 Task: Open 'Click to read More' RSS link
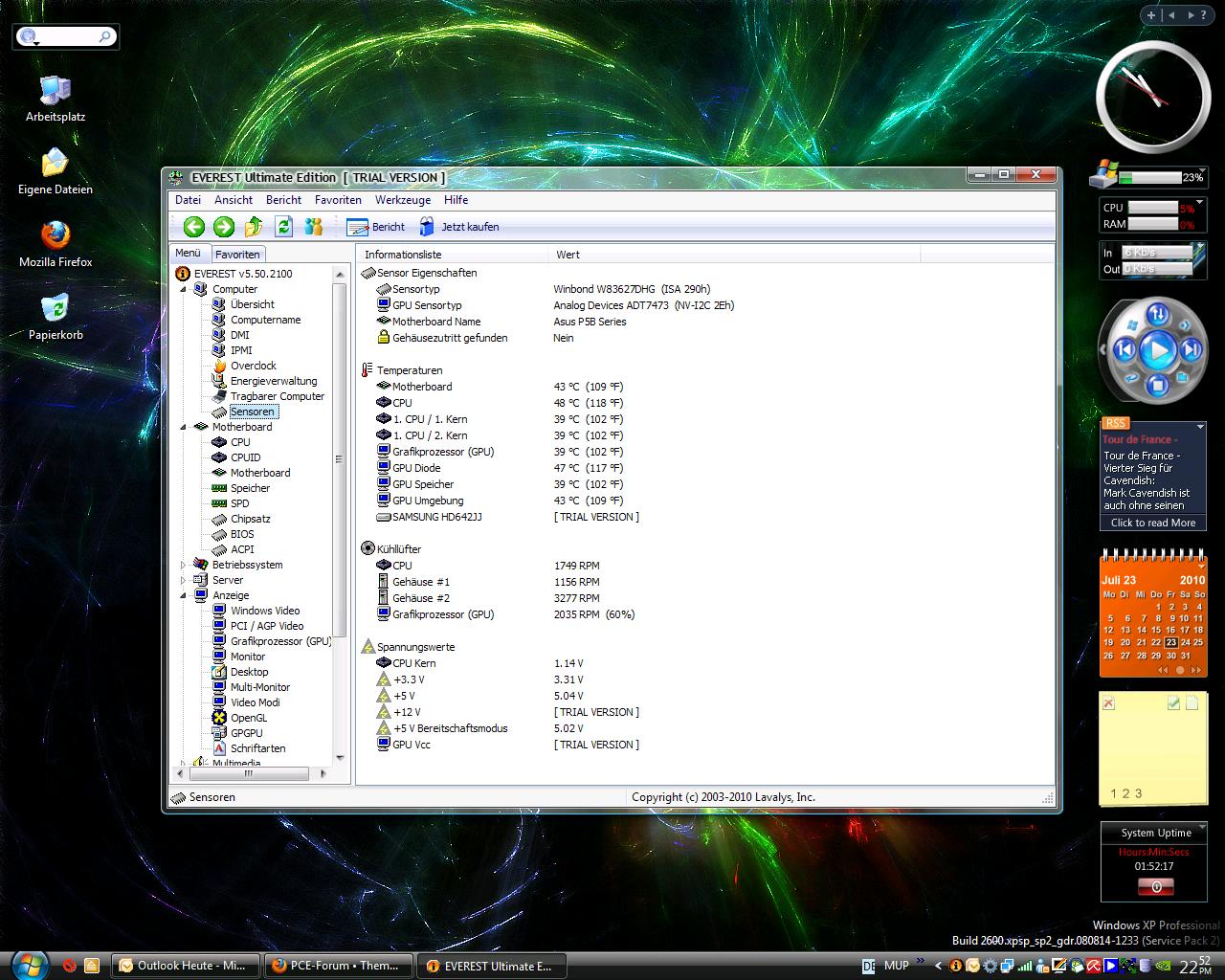pos(1152,523)
